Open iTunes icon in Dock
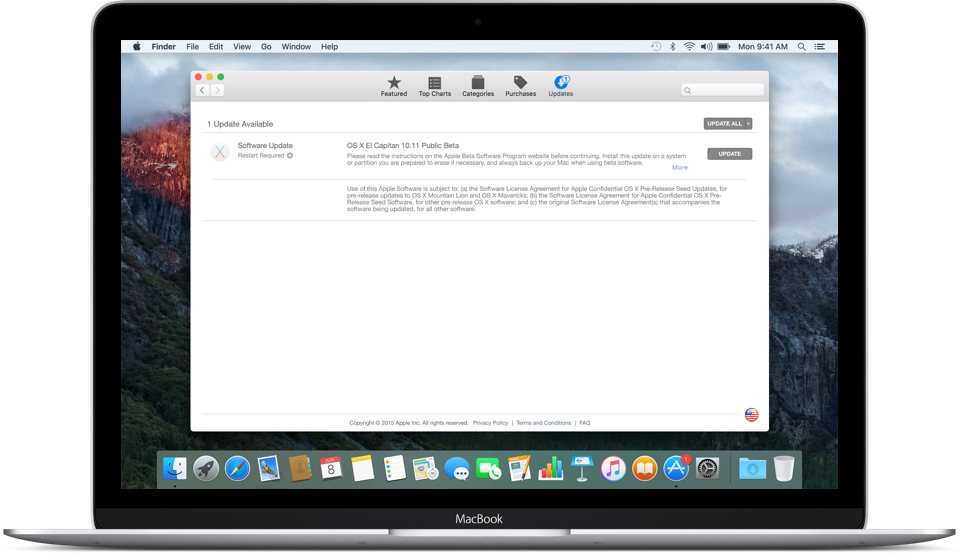 point(614,469)
